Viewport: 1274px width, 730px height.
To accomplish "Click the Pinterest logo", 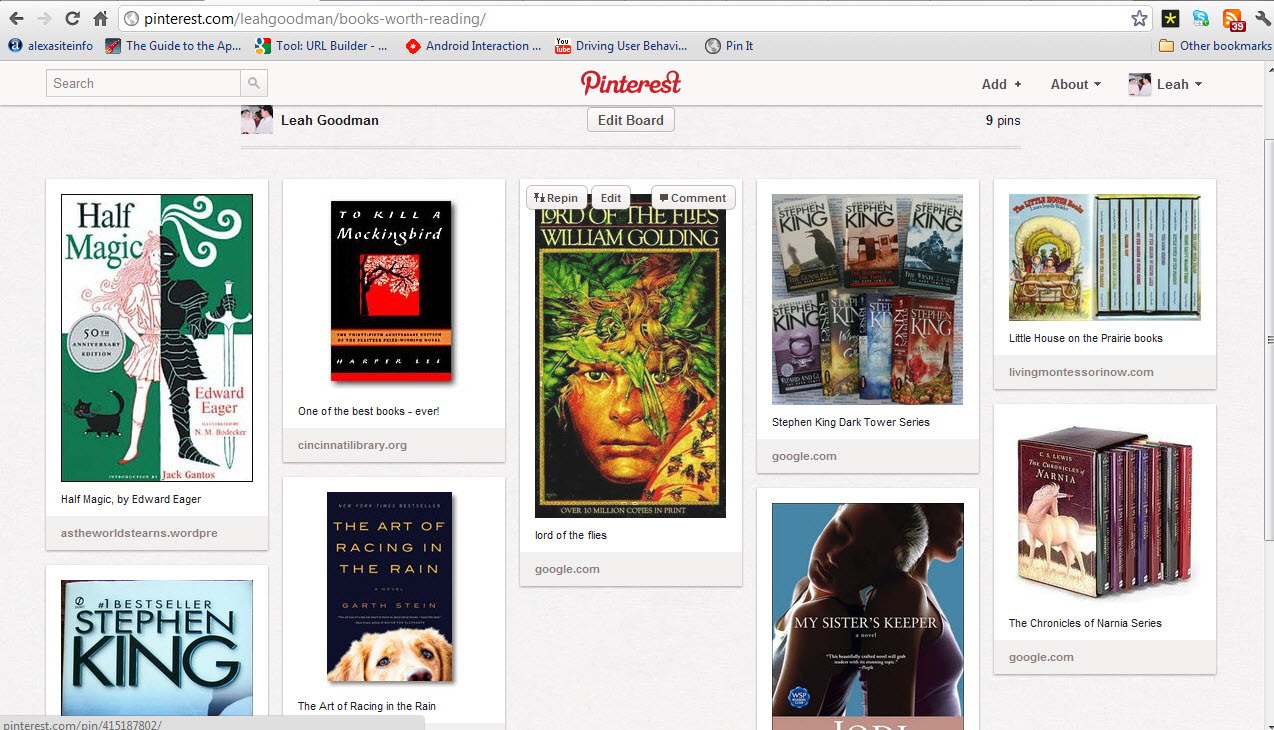I will pyautogui.click(x=630, y=83).
